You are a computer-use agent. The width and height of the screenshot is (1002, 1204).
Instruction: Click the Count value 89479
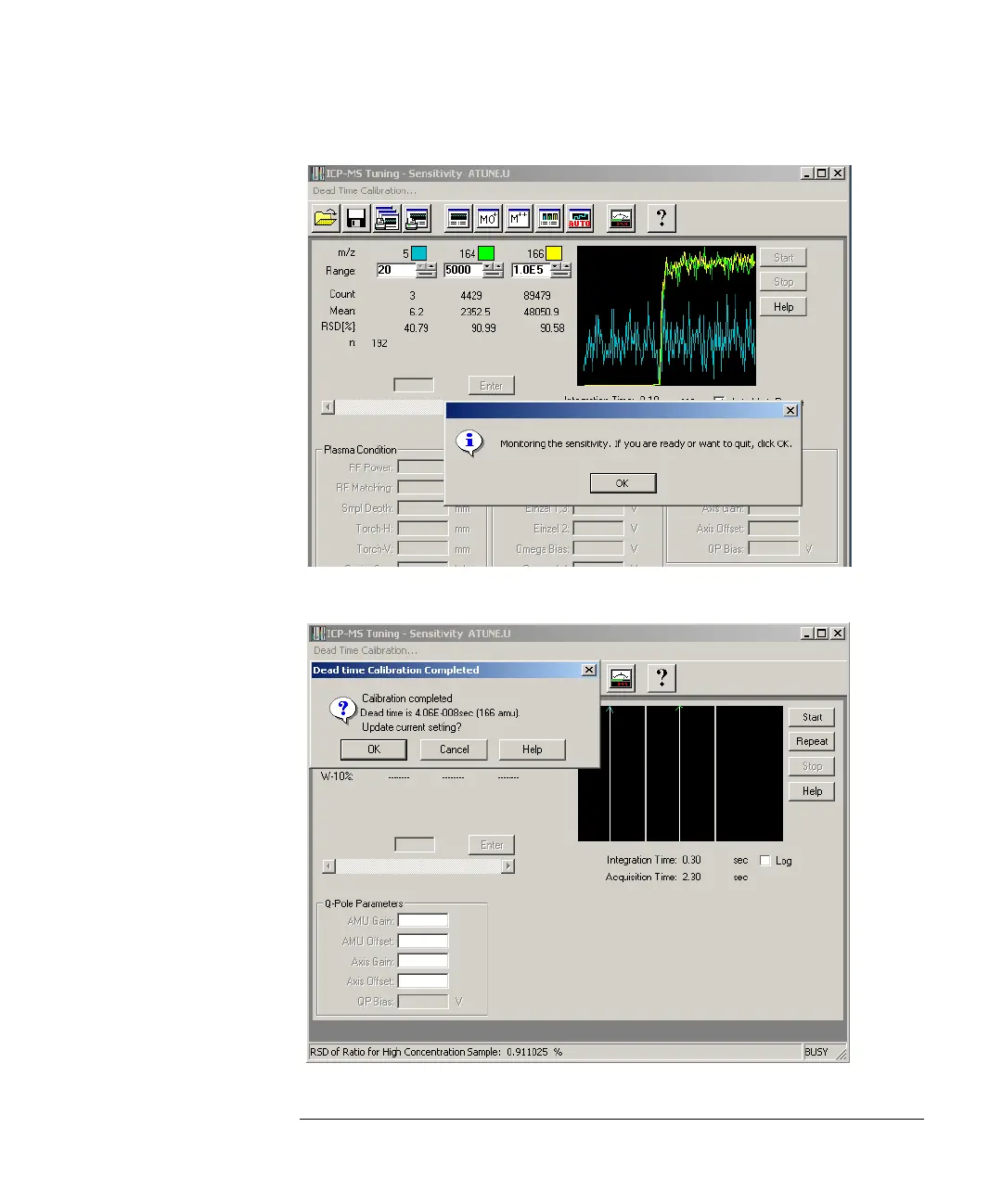click(537, 296)
